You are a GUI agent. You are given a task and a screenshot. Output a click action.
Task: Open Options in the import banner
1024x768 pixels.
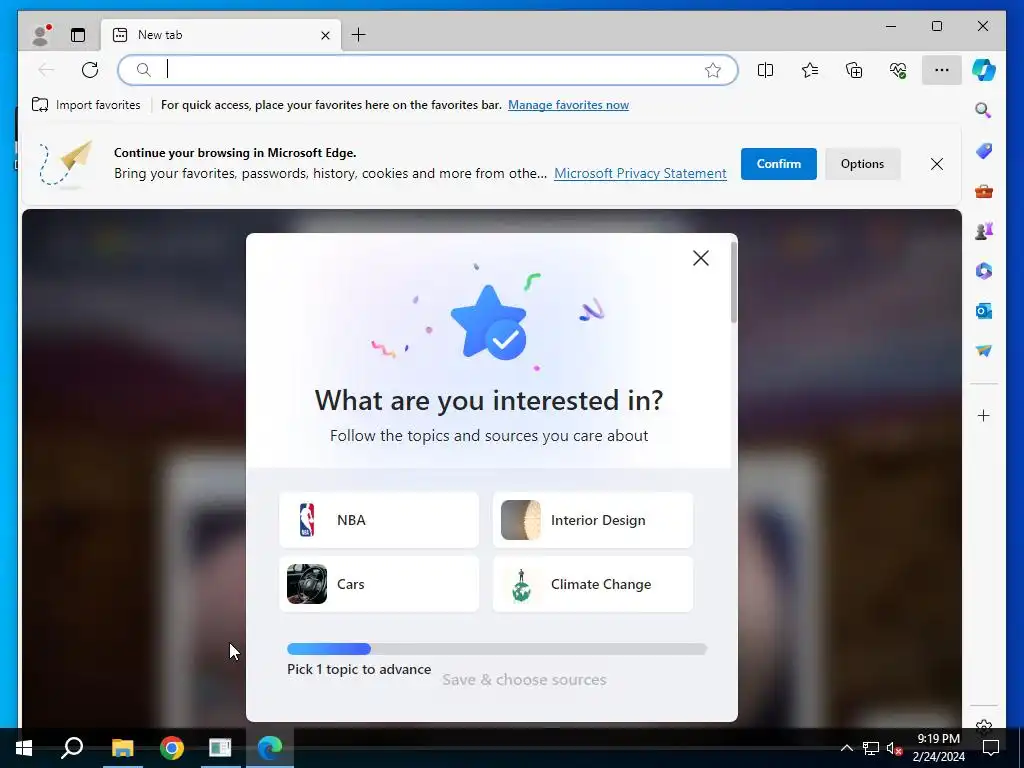point(862,164)
